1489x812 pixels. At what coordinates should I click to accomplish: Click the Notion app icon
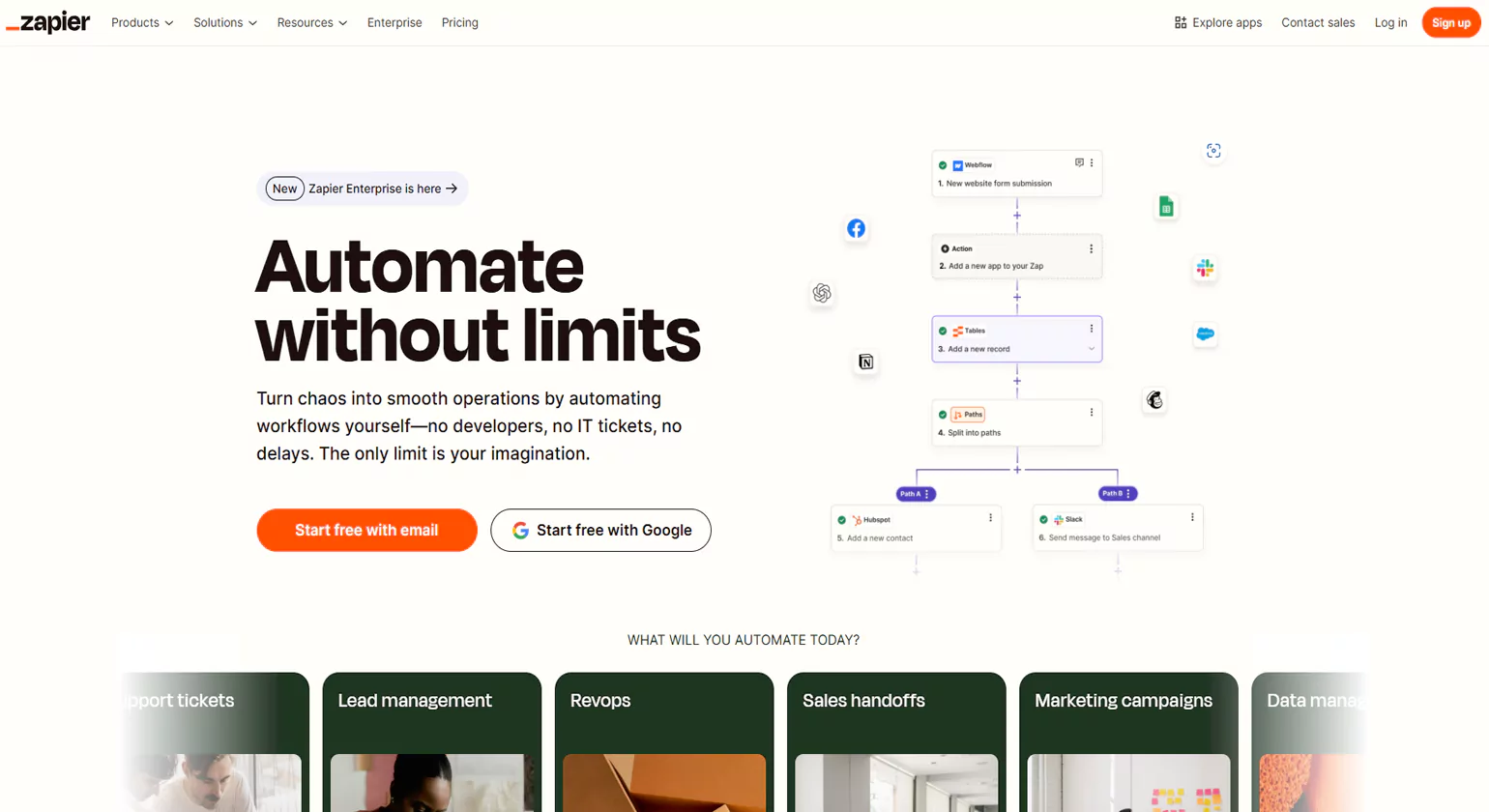(x=865, y=362)
